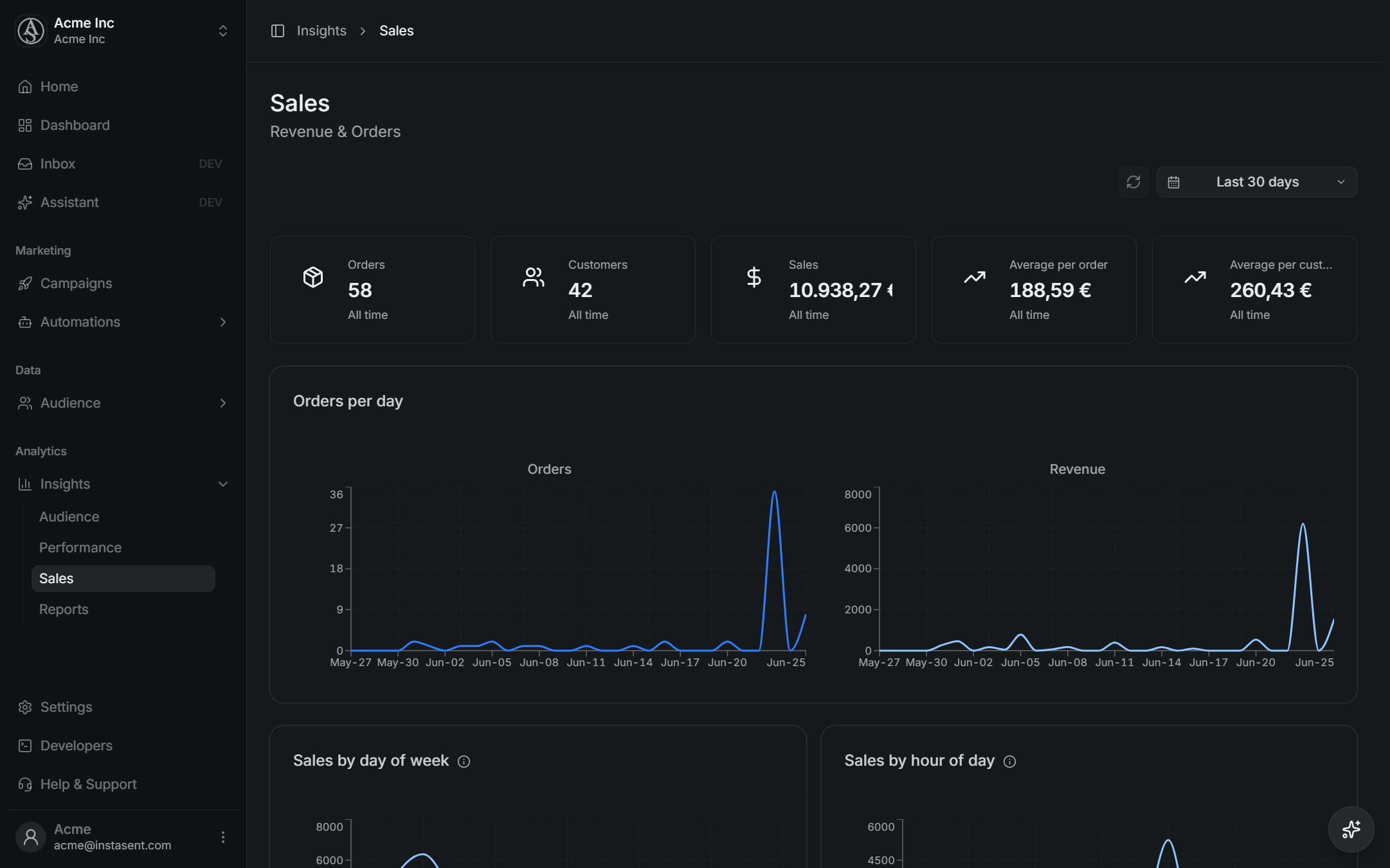Open Help & Support

[88, 784]
